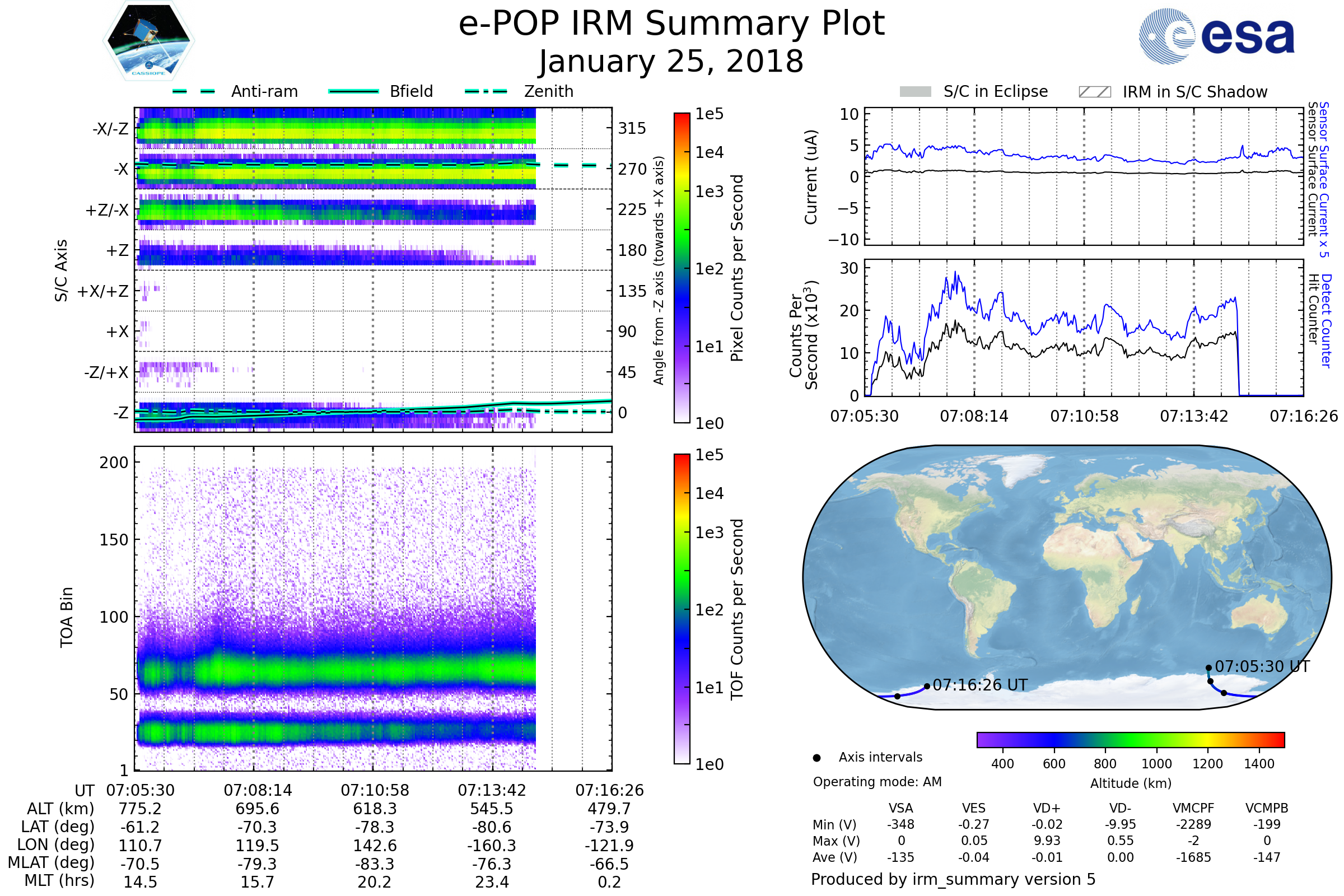Image resolution: width=1344 pixels, height=896 pixels.
Task: Click the 07:05:30 UT orbit start point
Action: [x=1208, y=668]
